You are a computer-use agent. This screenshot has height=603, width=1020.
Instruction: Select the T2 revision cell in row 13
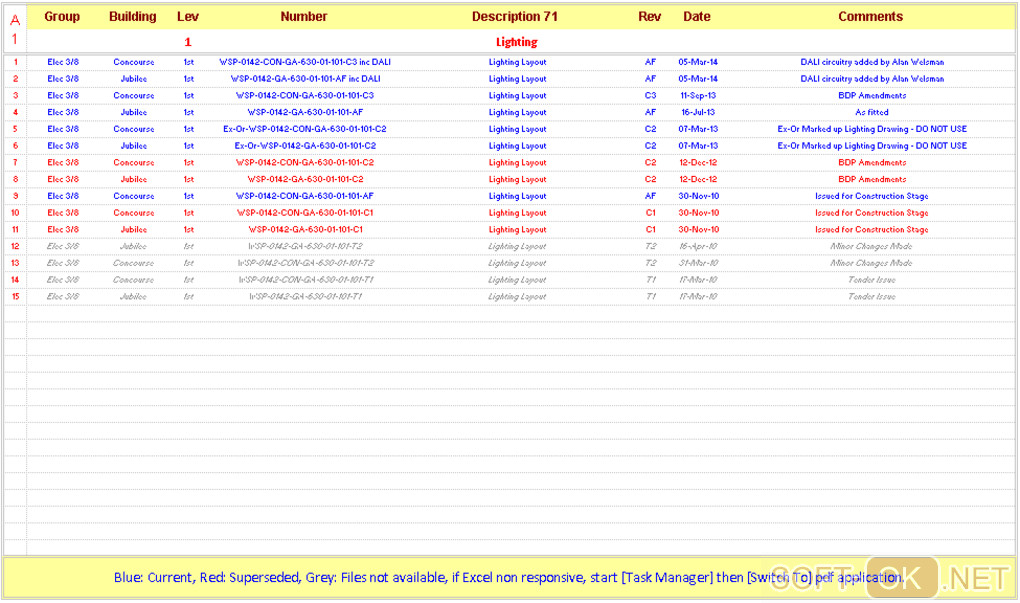coord(651,263)
